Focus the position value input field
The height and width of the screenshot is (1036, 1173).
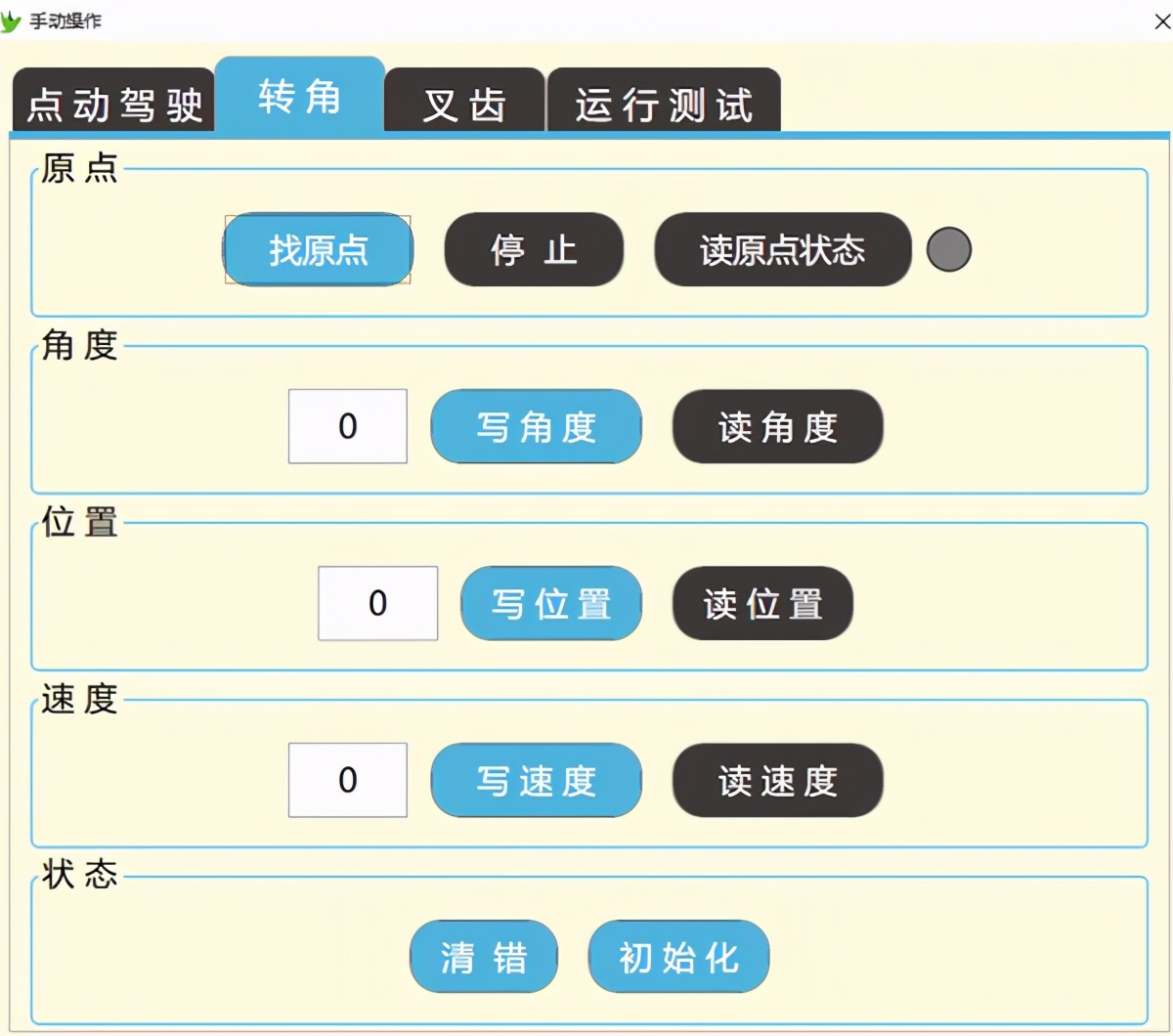377,603
